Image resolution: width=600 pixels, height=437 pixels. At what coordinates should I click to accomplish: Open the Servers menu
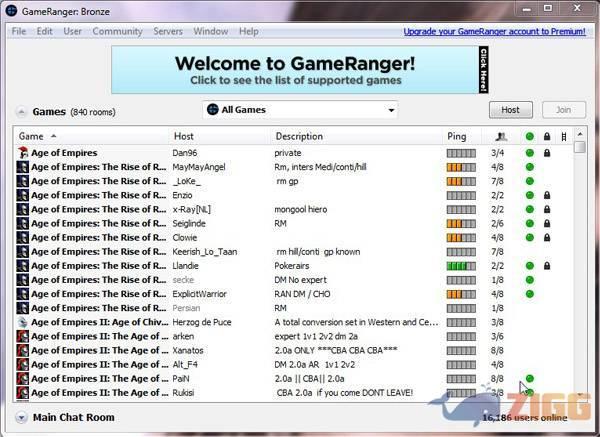coord(167,32)
